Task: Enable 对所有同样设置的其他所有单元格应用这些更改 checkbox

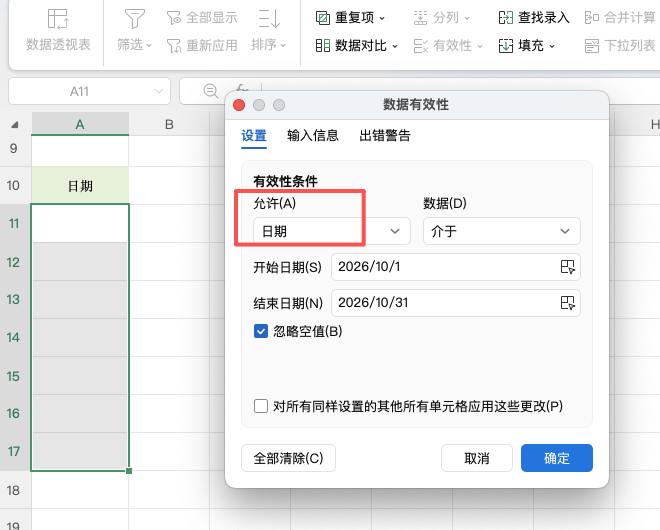Action: coord(261,406)
